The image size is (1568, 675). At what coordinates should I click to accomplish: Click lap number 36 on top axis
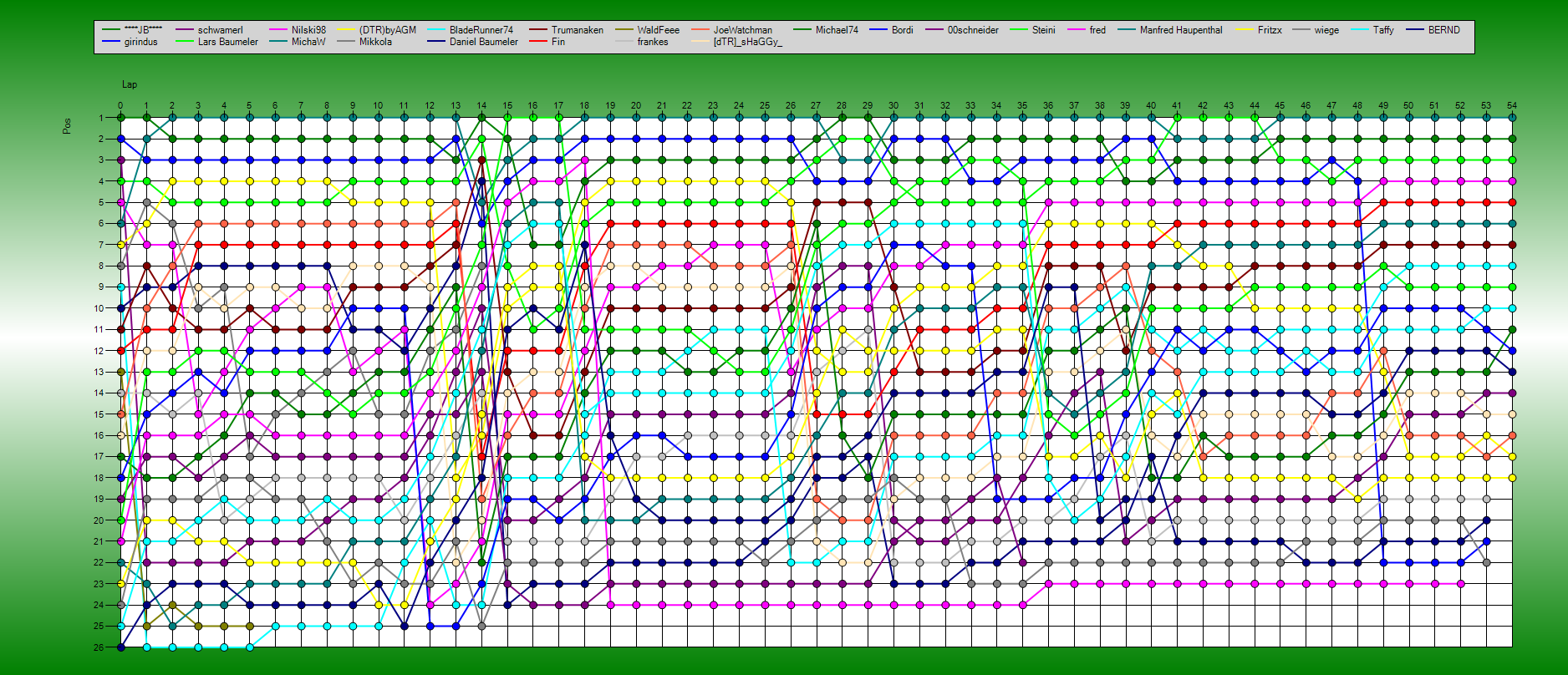click(x=1048, y=106)
